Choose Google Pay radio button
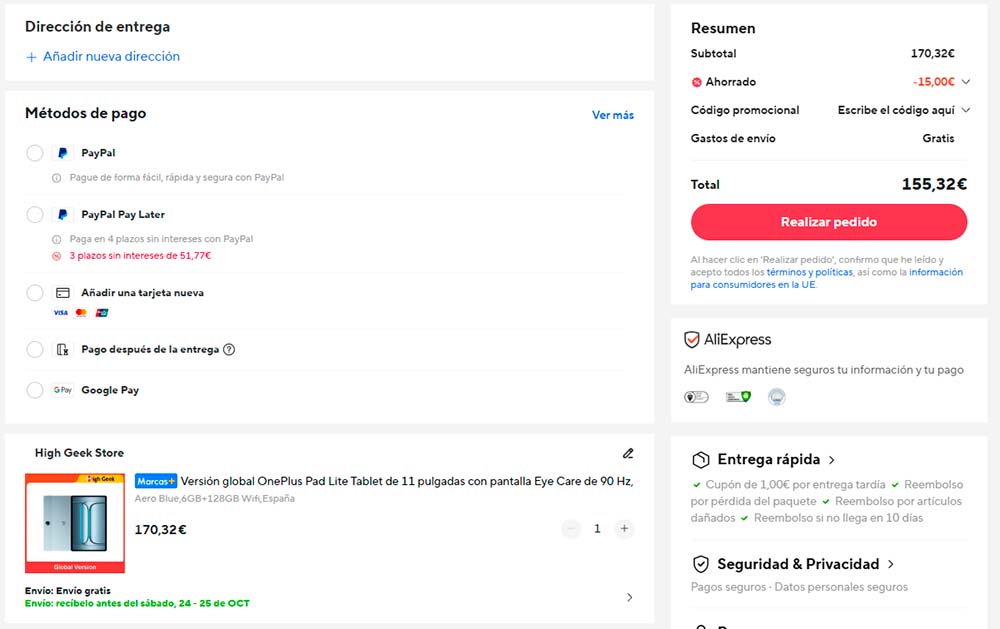This screenshot has height=629, width=1000. [x=35, y=390]
